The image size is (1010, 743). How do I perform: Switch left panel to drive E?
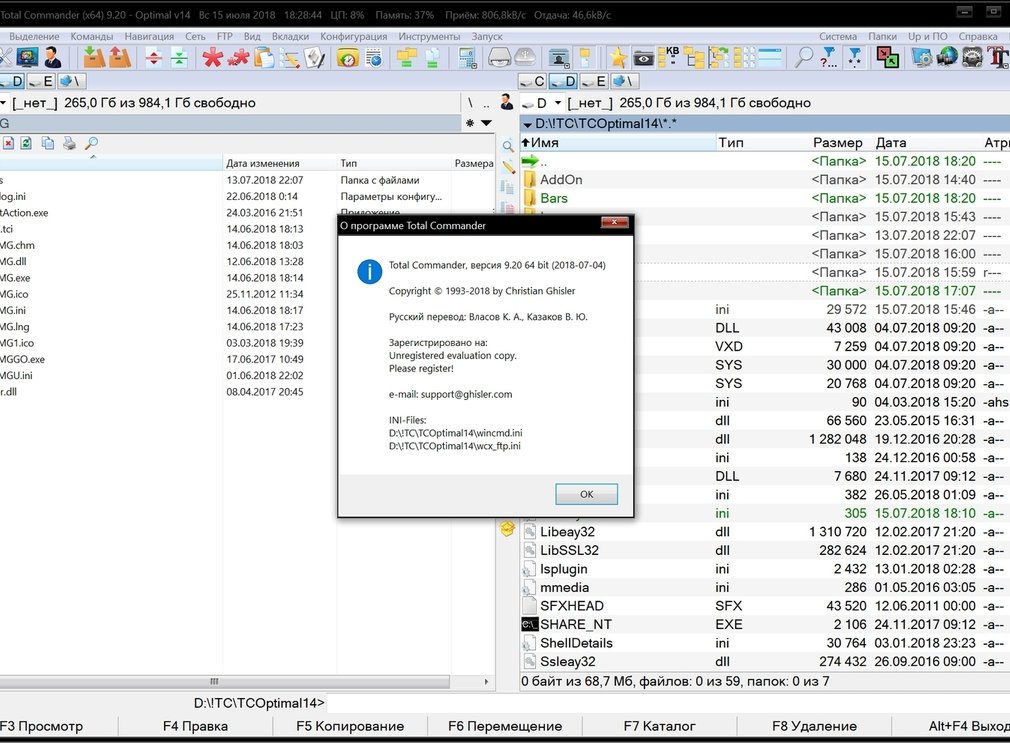[41, 81]
